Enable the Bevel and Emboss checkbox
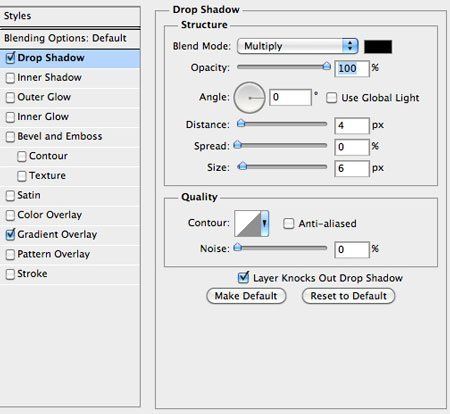450x414 pixels. click(x=10, y=137)
